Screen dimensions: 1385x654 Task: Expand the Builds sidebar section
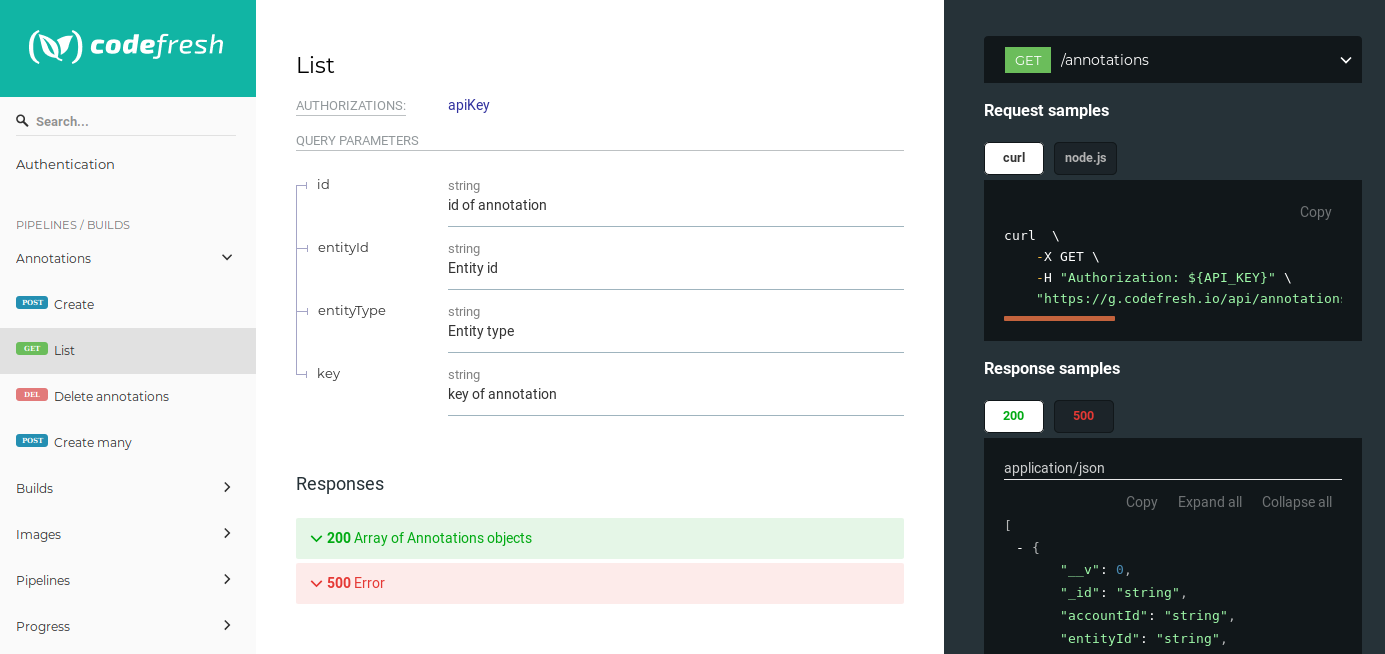(x=227, y=488)
